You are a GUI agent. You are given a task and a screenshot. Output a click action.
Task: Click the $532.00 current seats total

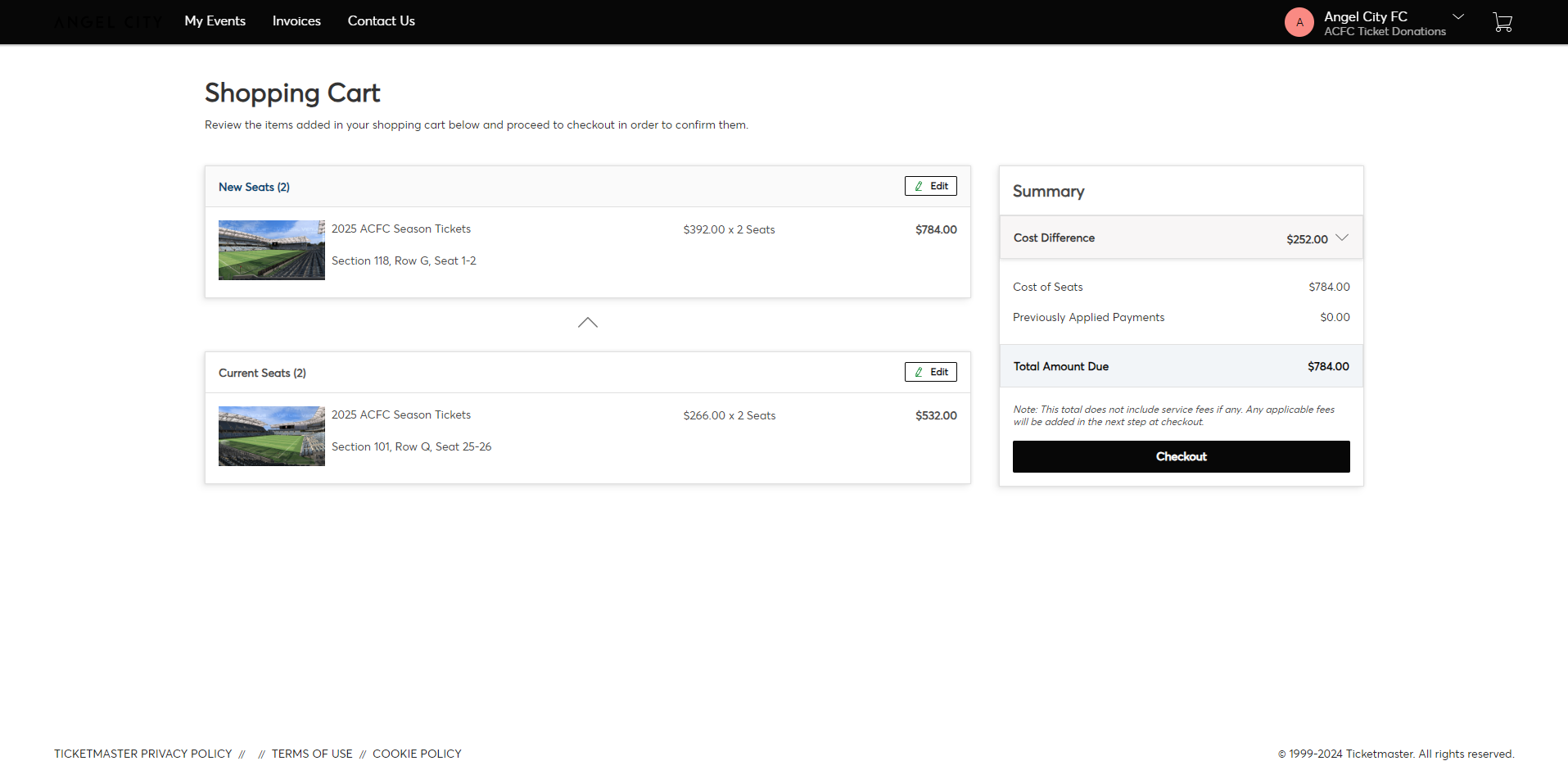[x=936, y=415]
